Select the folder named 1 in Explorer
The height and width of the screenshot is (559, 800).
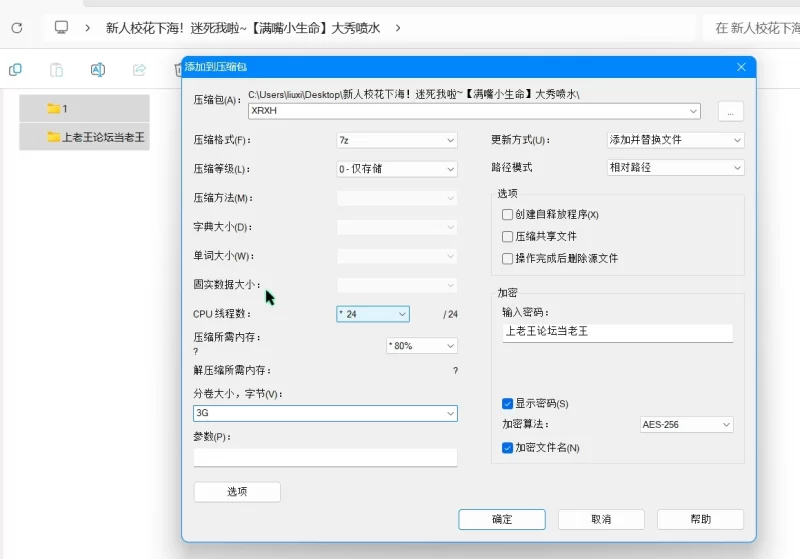[84, 108]
